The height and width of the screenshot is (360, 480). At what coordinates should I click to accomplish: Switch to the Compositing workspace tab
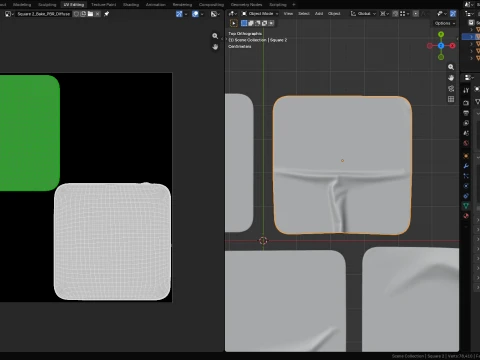click(211, 5)
